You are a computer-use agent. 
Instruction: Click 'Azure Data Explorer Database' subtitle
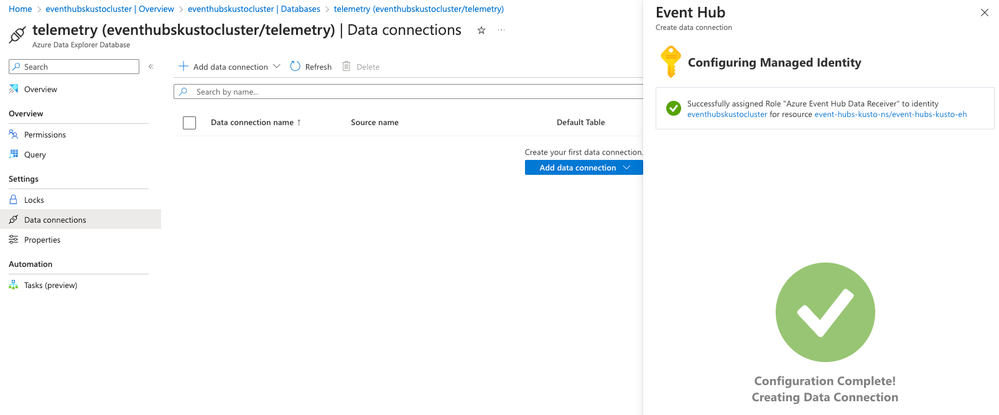pos(81,45)
